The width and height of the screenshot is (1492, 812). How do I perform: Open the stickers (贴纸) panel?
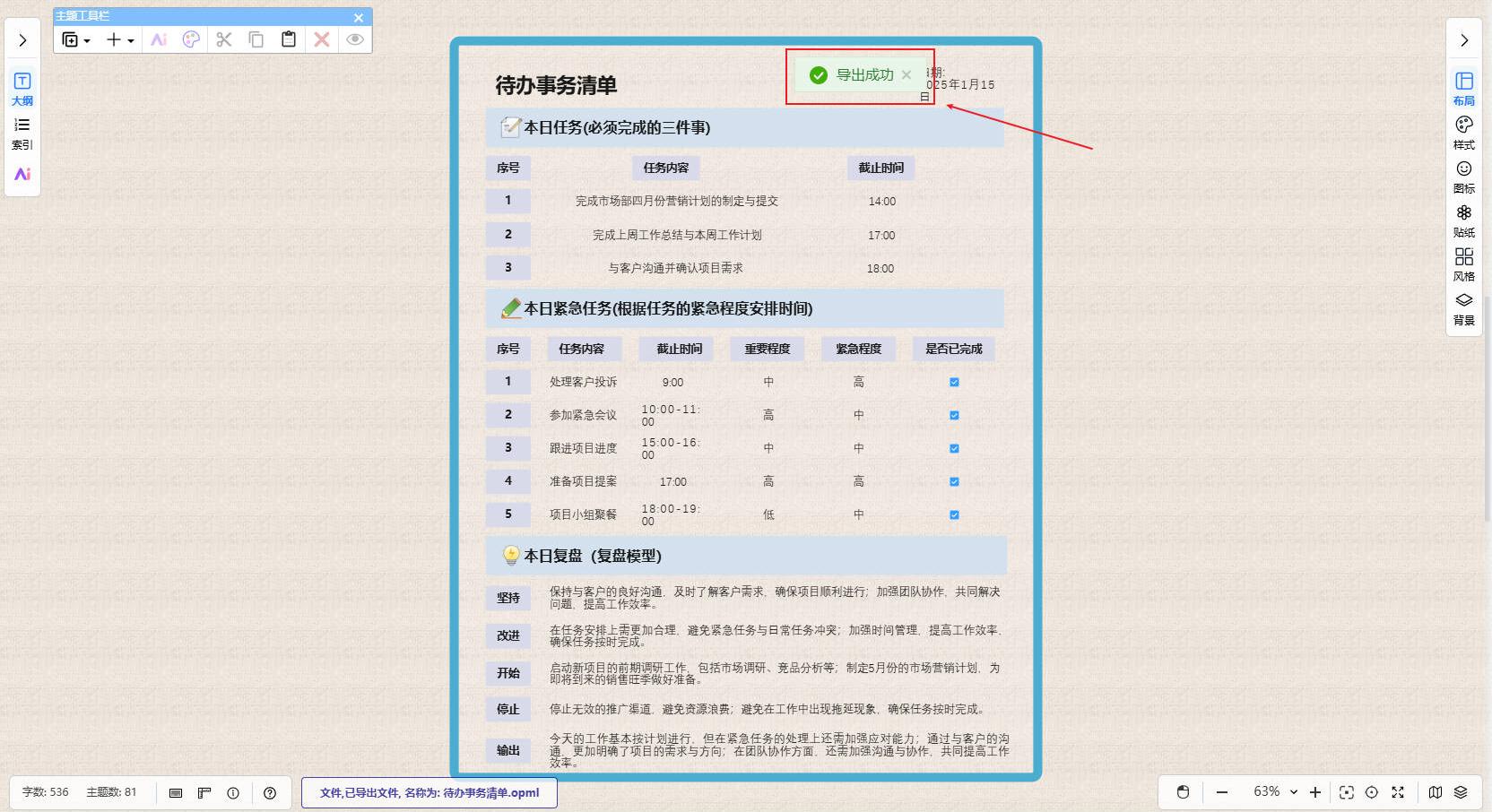(1463, 220)
